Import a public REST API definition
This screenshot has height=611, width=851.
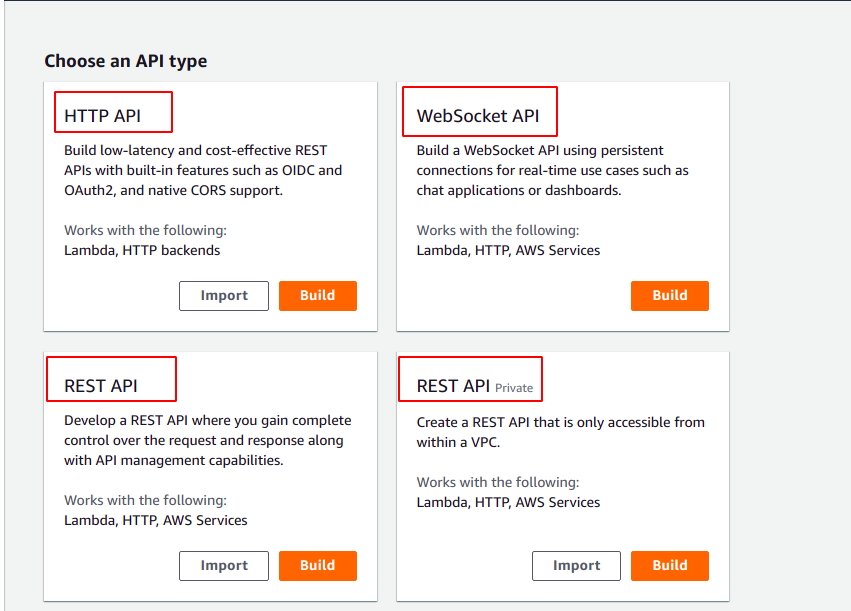tap(224, 565)
